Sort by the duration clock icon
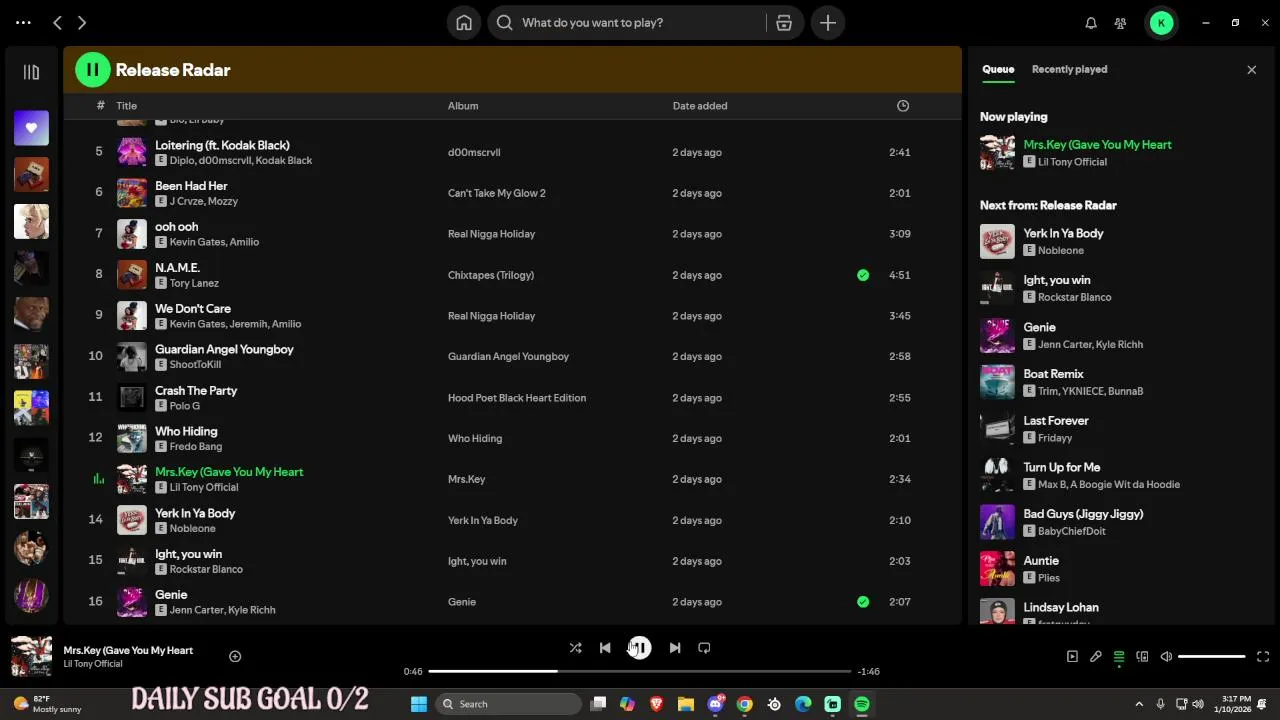The width and height of the screenshot is (1280, 720). point(903,106)
